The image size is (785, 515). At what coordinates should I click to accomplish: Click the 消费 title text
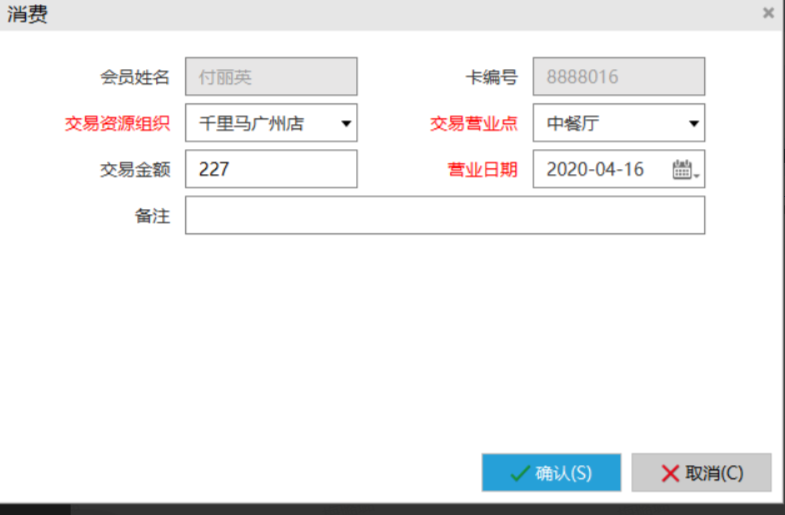28,14
